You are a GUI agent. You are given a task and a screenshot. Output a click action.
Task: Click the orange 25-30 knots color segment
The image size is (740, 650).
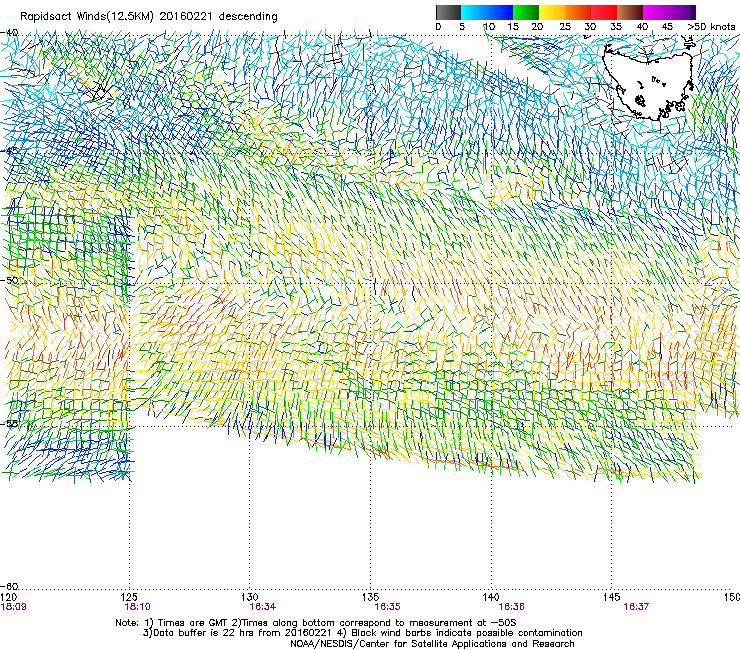pyautogui.click(x=578, y=12)
